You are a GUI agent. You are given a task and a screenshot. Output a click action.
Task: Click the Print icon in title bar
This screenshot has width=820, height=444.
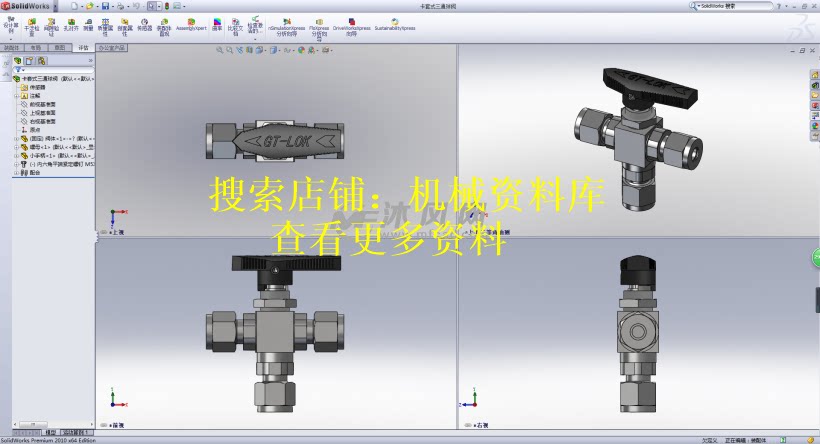120,6
